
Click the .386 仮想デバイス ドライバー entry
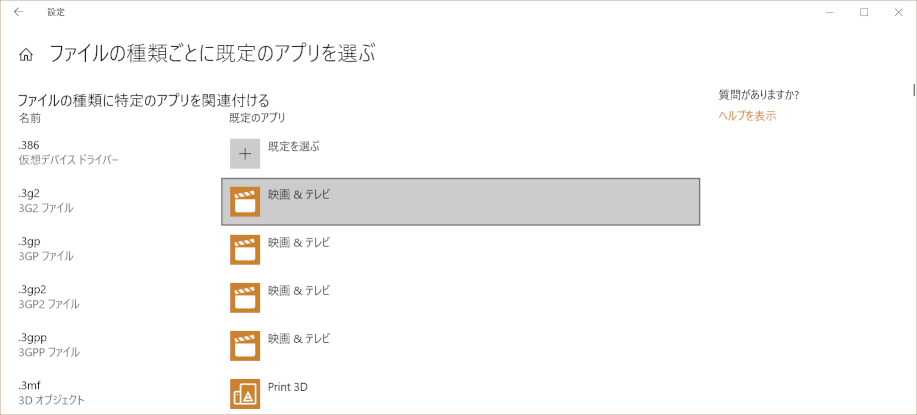click(x=68, y=153)
